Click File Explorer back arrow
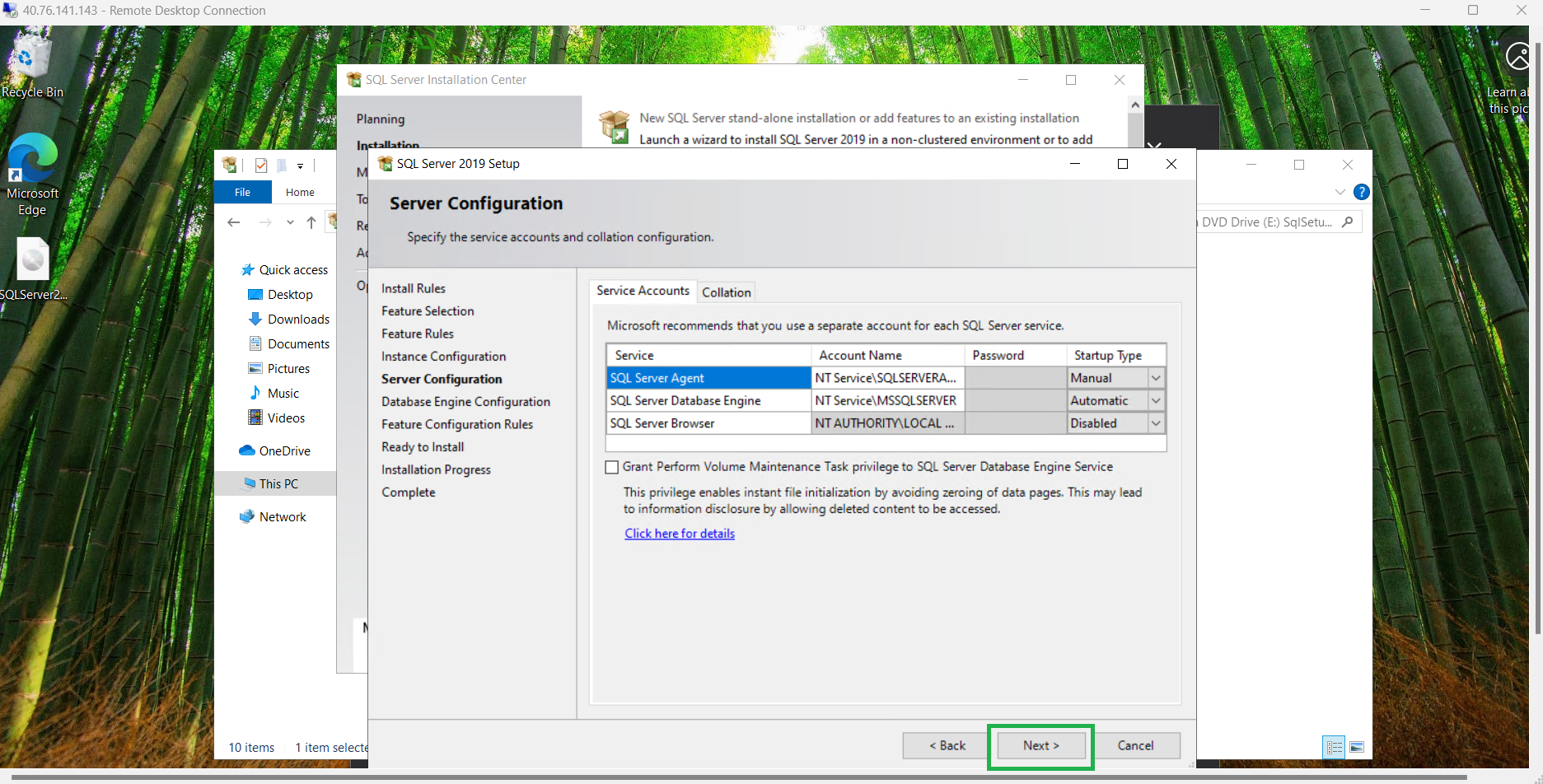Viewport: 1543px width, 784px height. (x=234, y=222)
